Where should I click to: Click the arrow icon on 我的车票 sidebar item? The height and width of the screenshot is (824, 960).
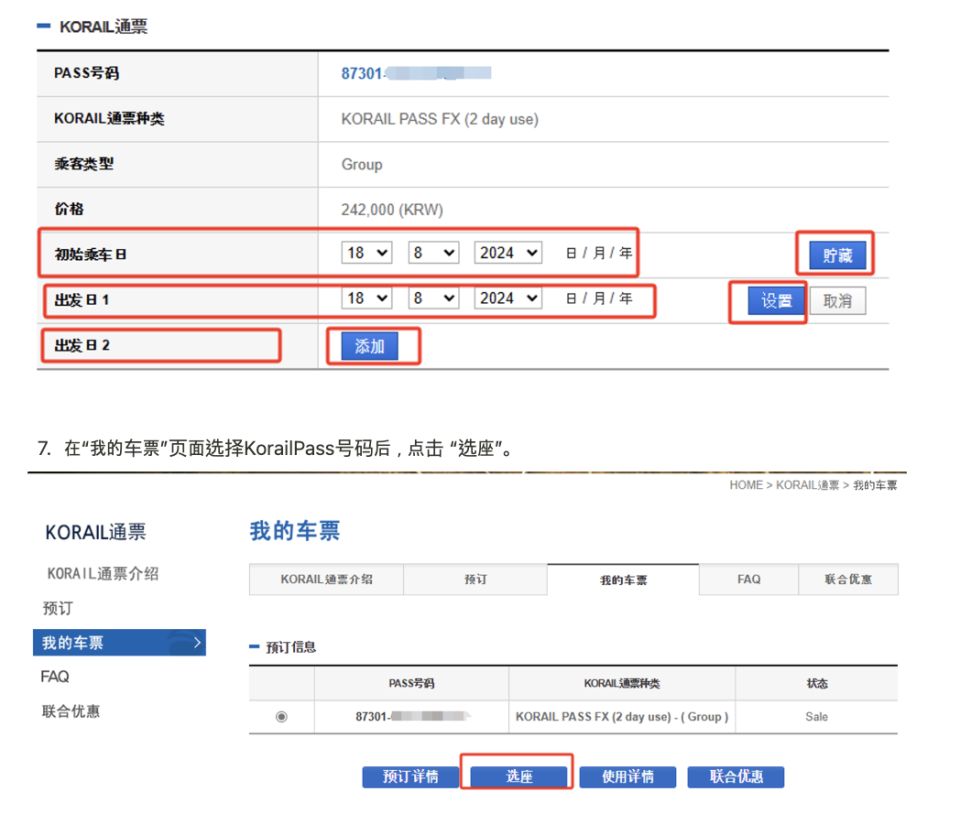(x=197, y=643)
